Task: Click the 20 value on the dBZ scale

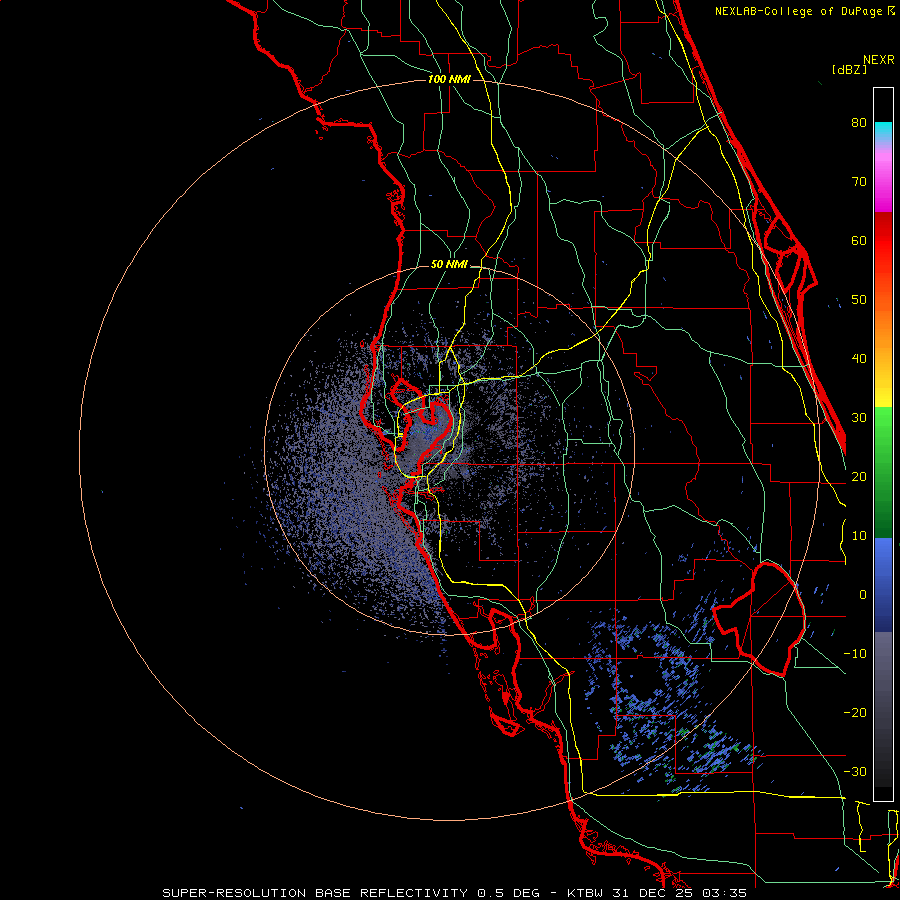Action: [859, 476]
